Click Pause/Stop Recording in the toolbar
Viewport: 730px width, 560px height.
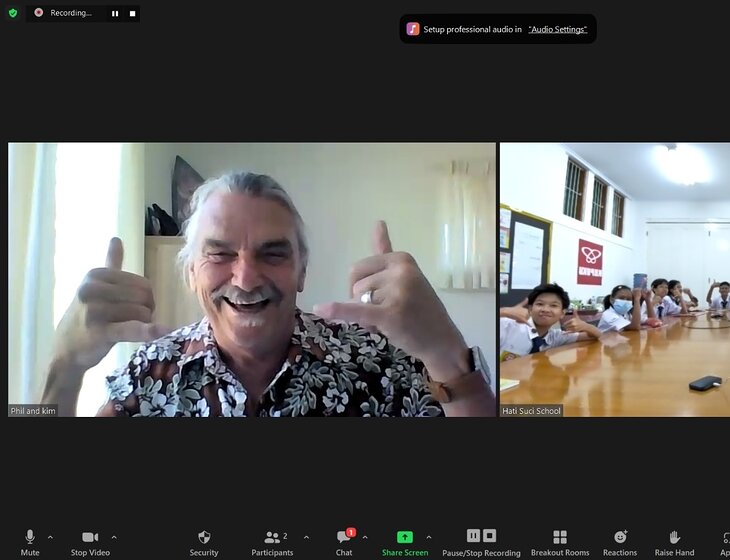click(x=481, y=542)
